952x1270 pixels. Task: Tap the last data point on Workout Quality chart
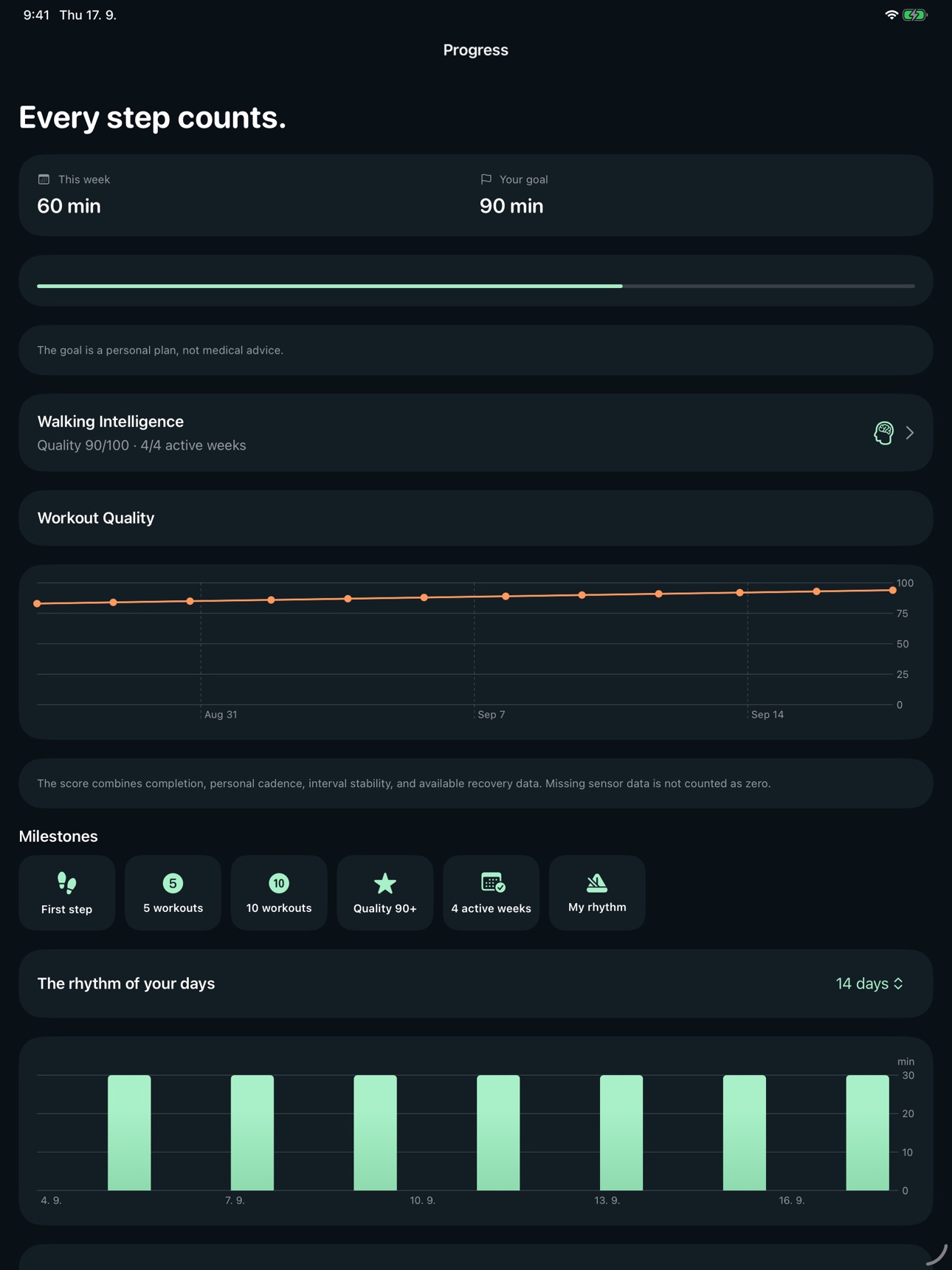(x=892, y=590)
